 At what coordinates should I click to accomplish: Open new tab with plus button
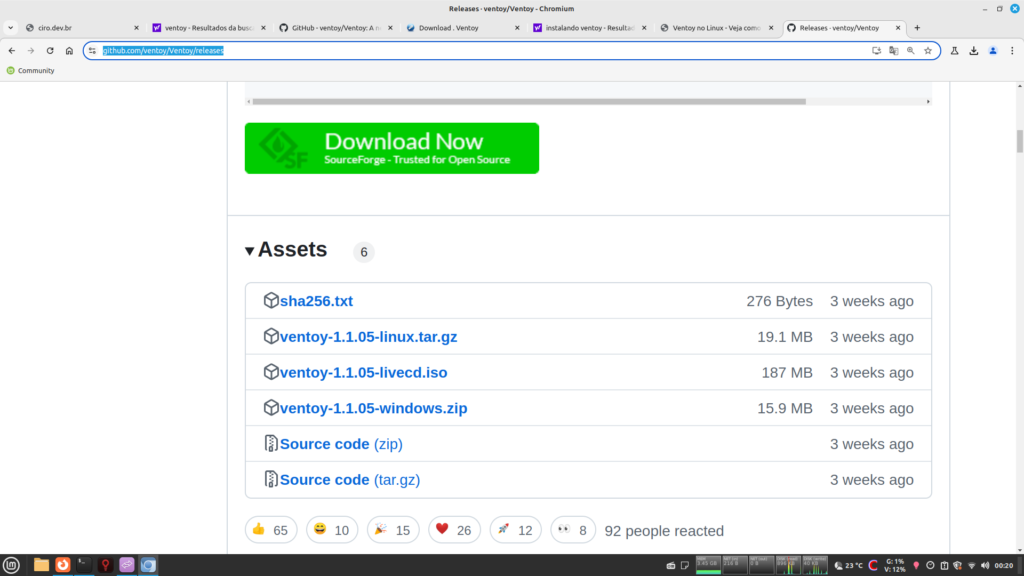click(x=918, y=28)
